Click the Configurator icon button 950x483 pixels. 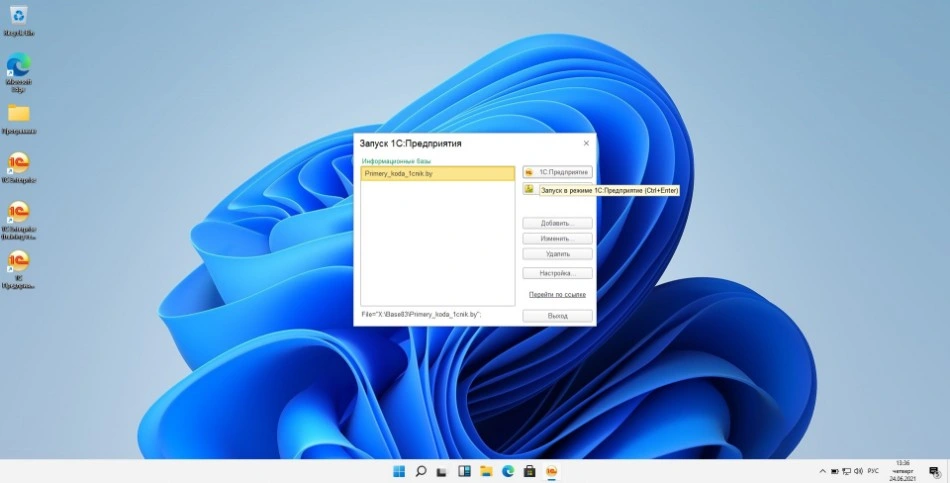coord(529,189)
